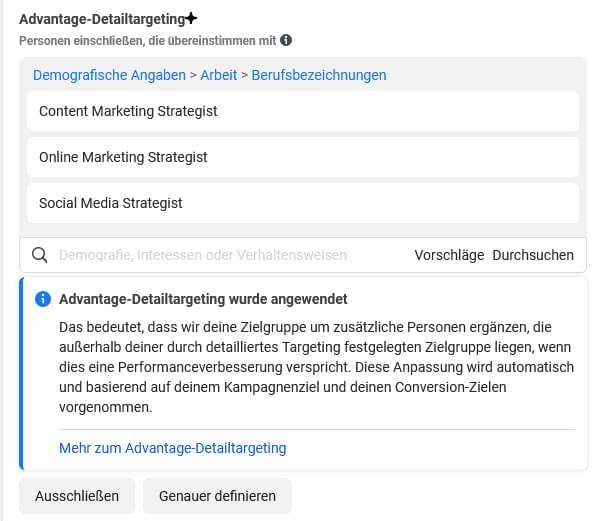
Task: Click the 'Advantage-Detailtargeting' section title
Action: coord(102,19)
